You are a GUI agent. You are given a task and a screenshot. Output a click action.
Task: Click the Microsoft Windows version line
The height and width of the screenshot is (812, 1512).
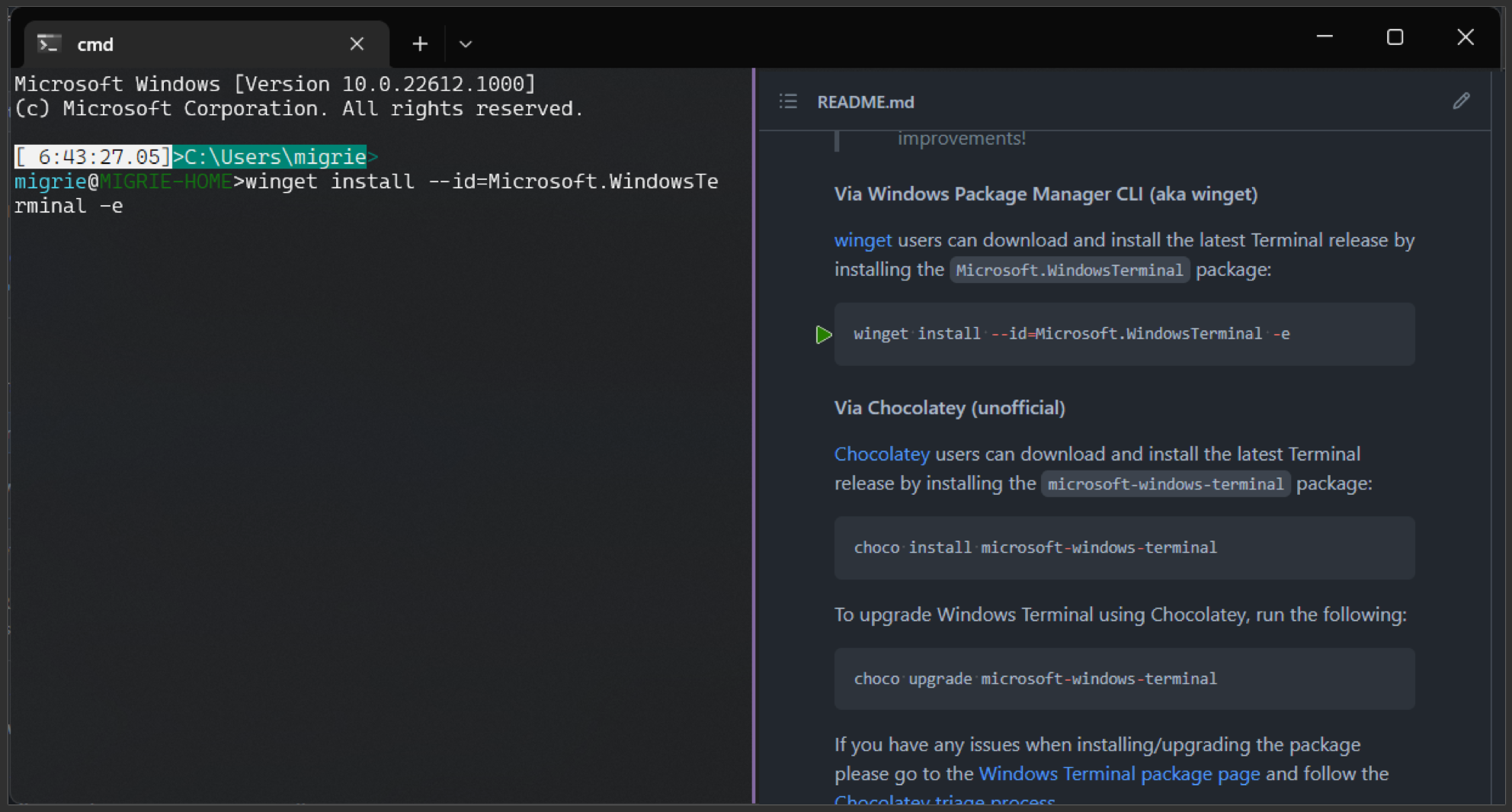coord(275,84)
